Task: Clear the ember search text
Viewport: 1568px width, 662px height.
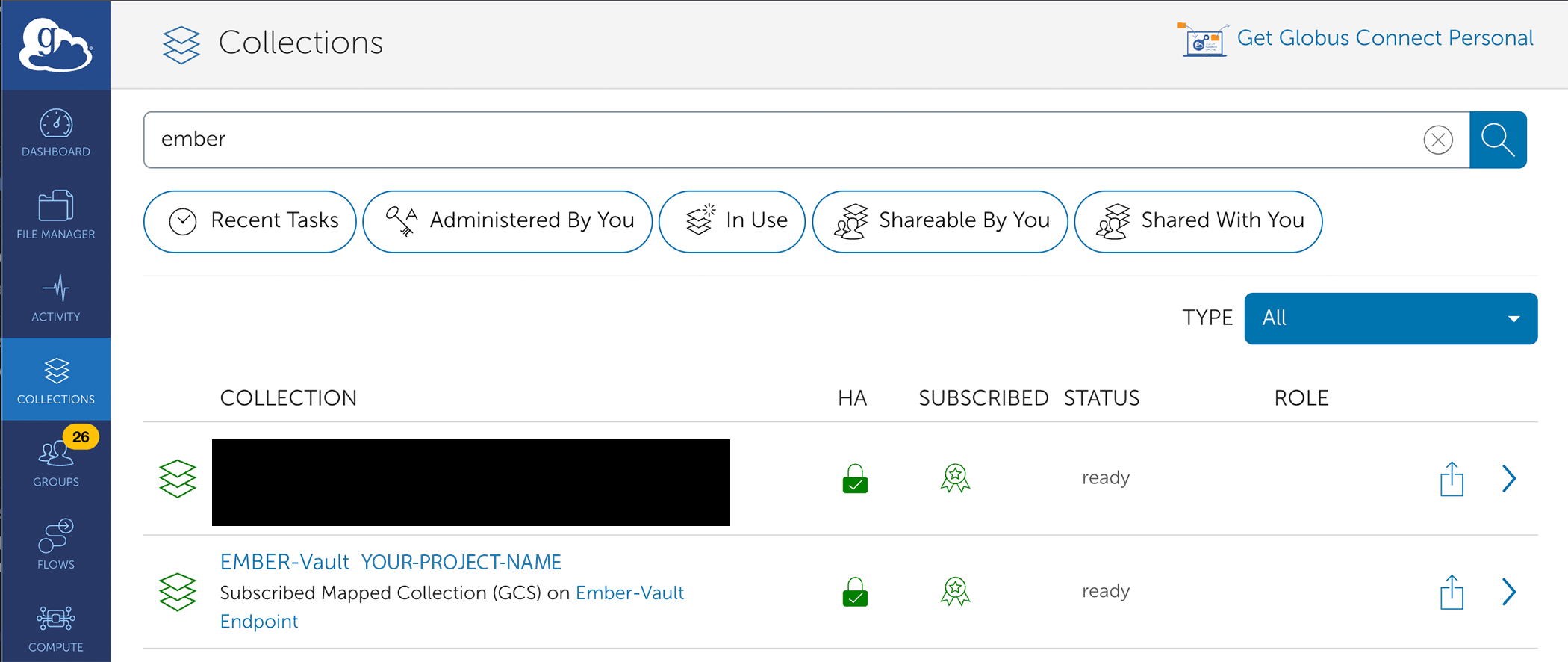Action: point(1438,140)
